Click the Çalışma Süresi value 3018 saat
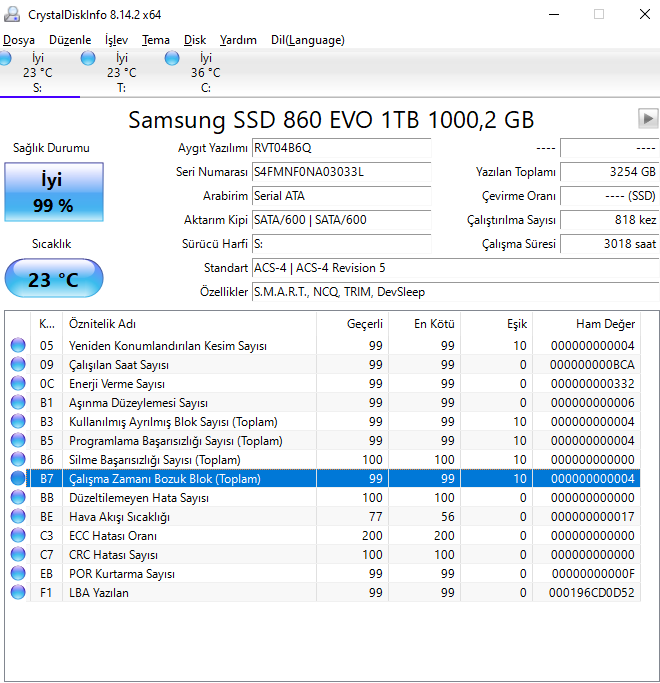This screenshot has width=660, height=683. [609, 244]
